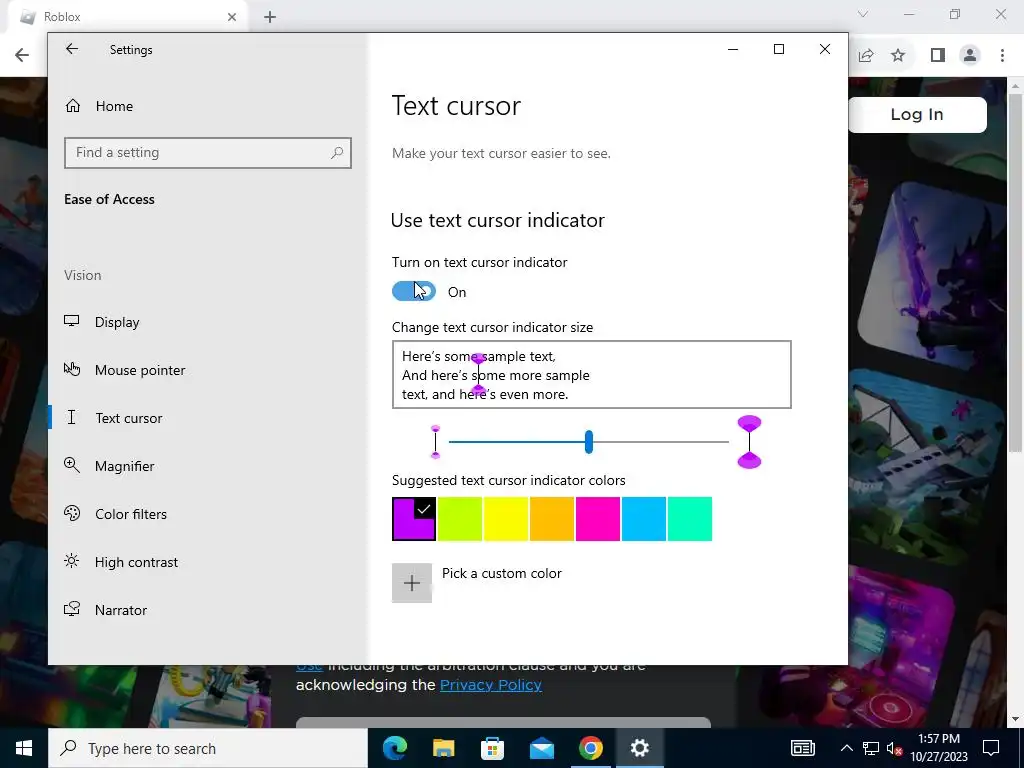Turn off the text cursor indicator toggle
Screen dimensions: 1024x768
(414, 291)
